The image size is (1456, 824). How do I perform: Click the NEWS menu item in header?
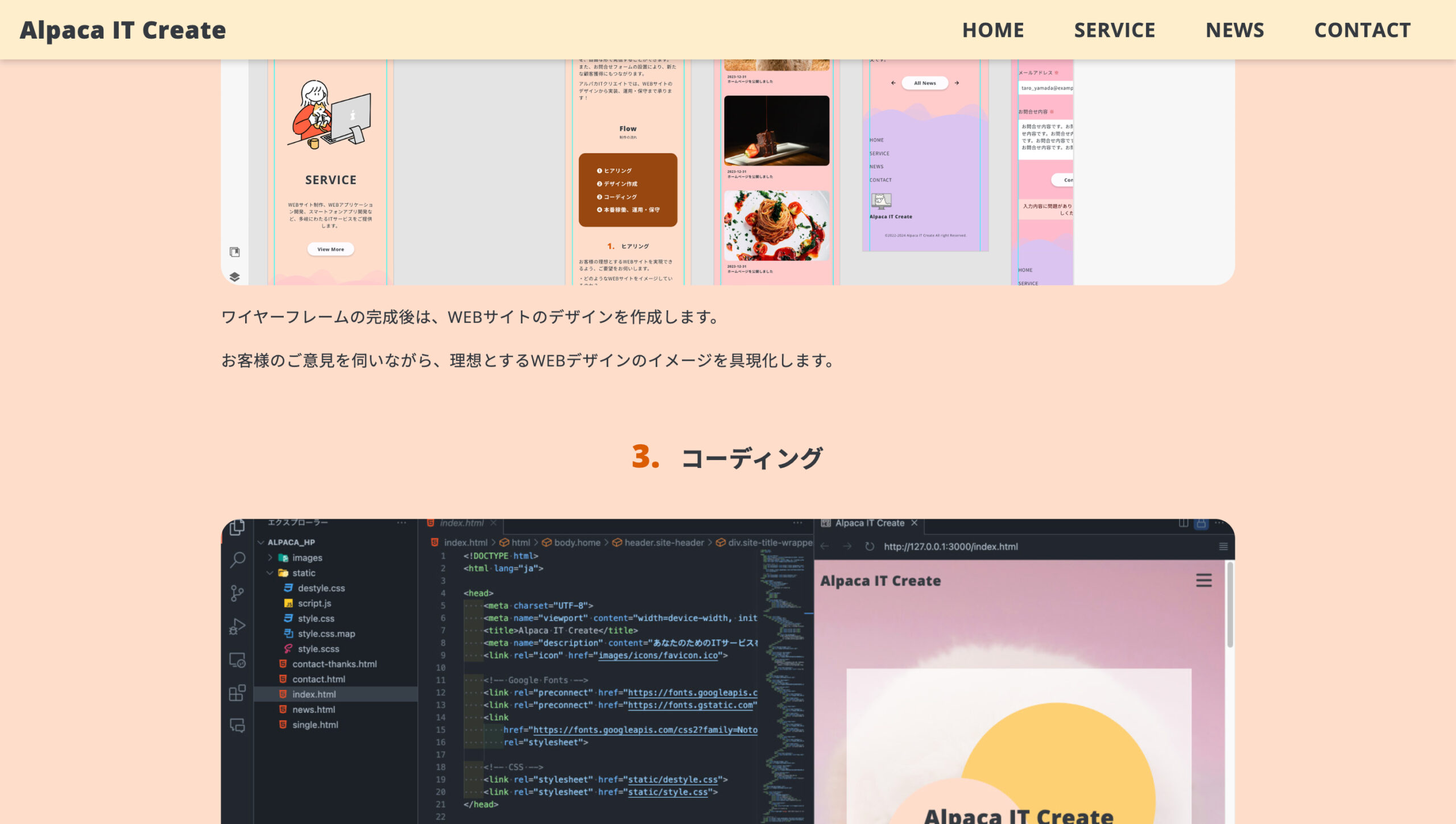tap(1234, 29)
